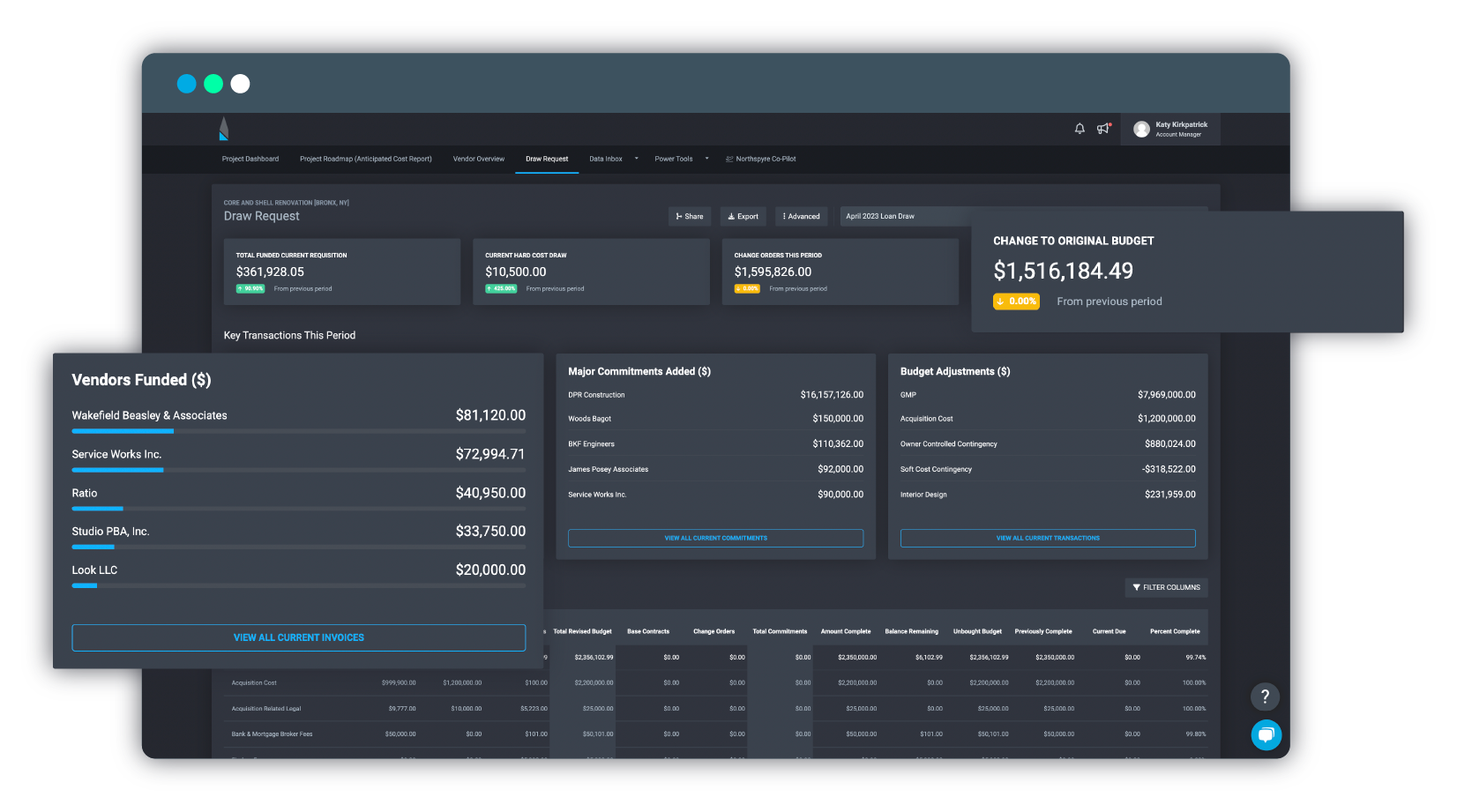Viewport: 1457px width, 812px height.
Task: Select the Draw Request tab
Action: (x=547, y=159)
